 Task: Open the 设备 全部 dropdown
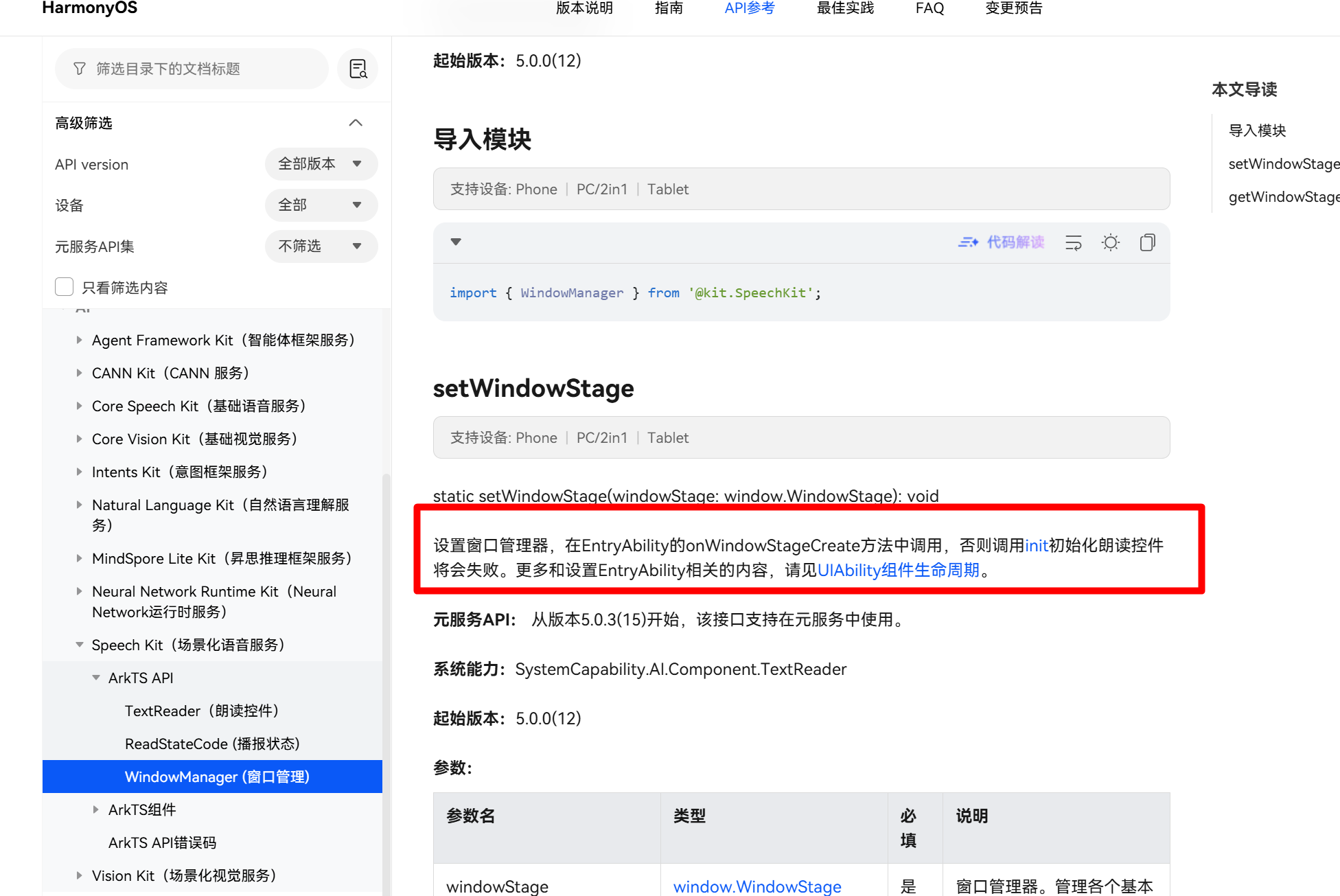click(x=321, y=205)
